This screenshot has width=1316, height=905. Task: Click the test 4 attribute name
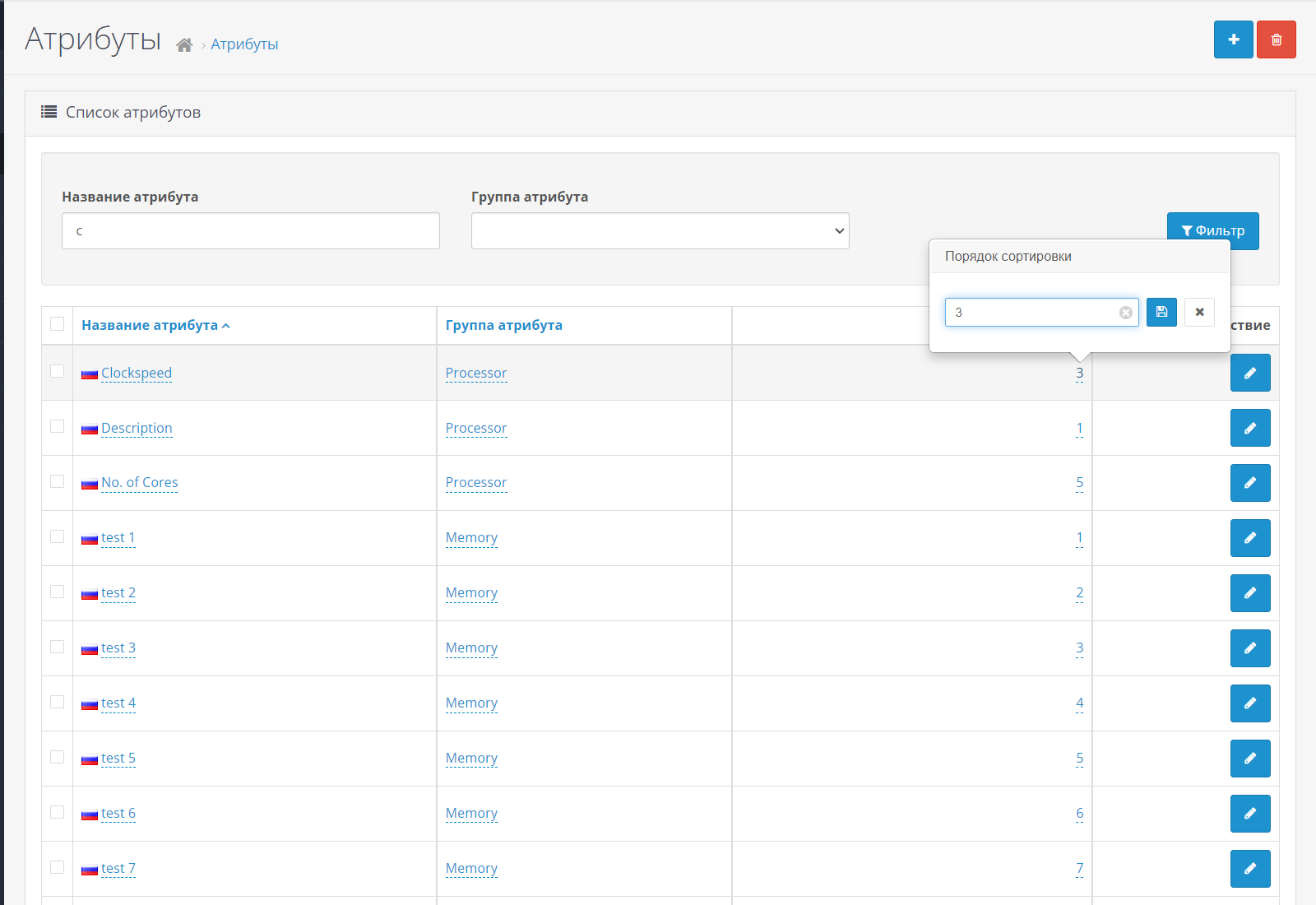[118, 703]
